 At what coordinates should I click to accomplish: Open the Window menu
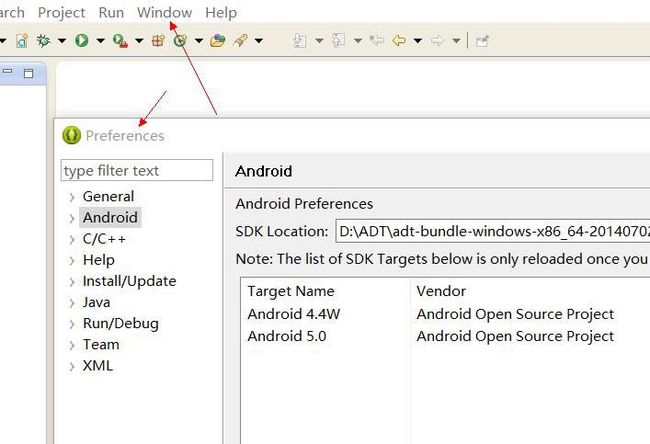(x=165, y=12)
